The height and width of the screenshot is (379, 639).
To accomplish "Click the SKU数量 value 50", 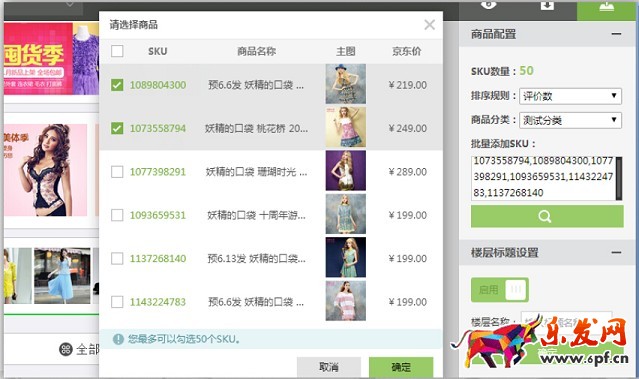I will 526,71.
